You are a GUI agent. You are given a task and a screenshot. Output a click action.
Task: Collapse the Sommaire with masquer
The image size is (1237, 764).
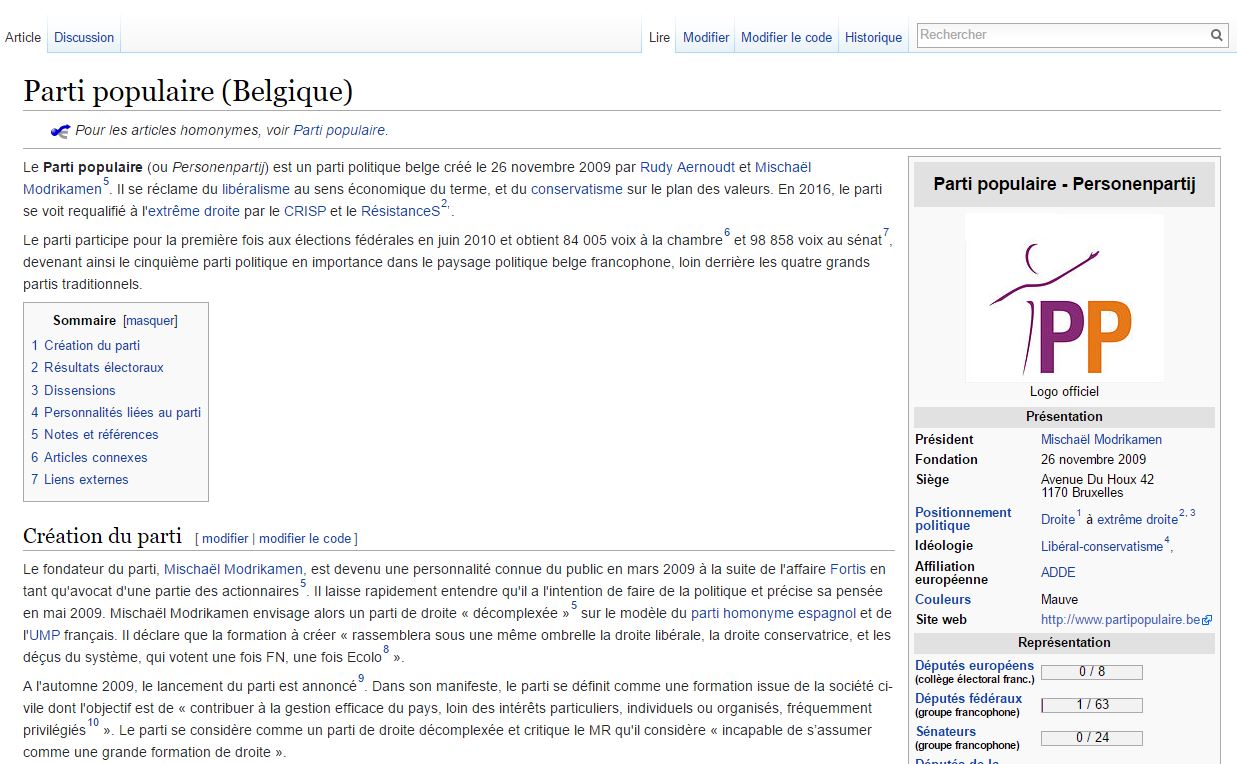click(x=150, y=321)
